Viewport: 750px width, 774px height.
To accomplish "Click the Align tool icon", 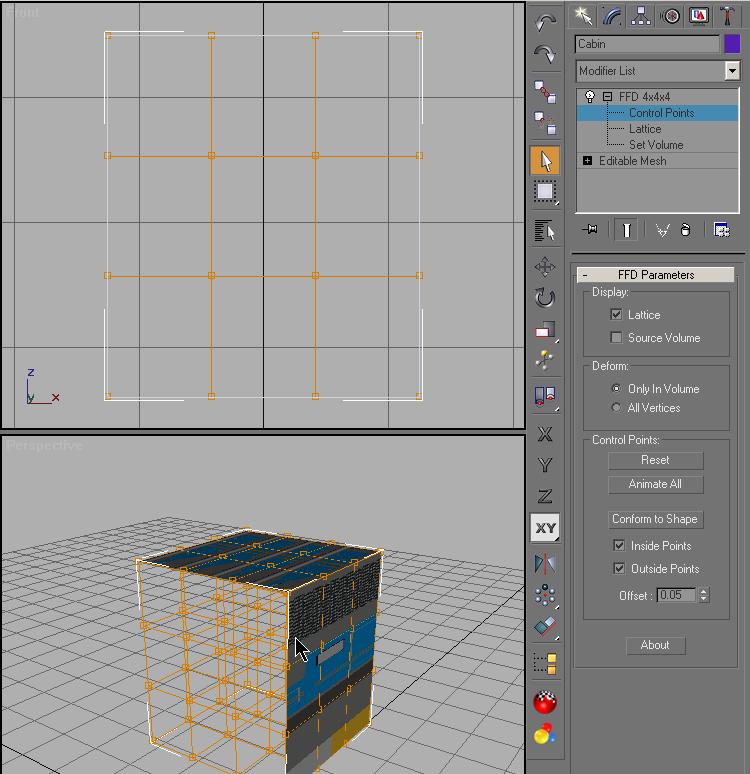I will tap(545, 627).
